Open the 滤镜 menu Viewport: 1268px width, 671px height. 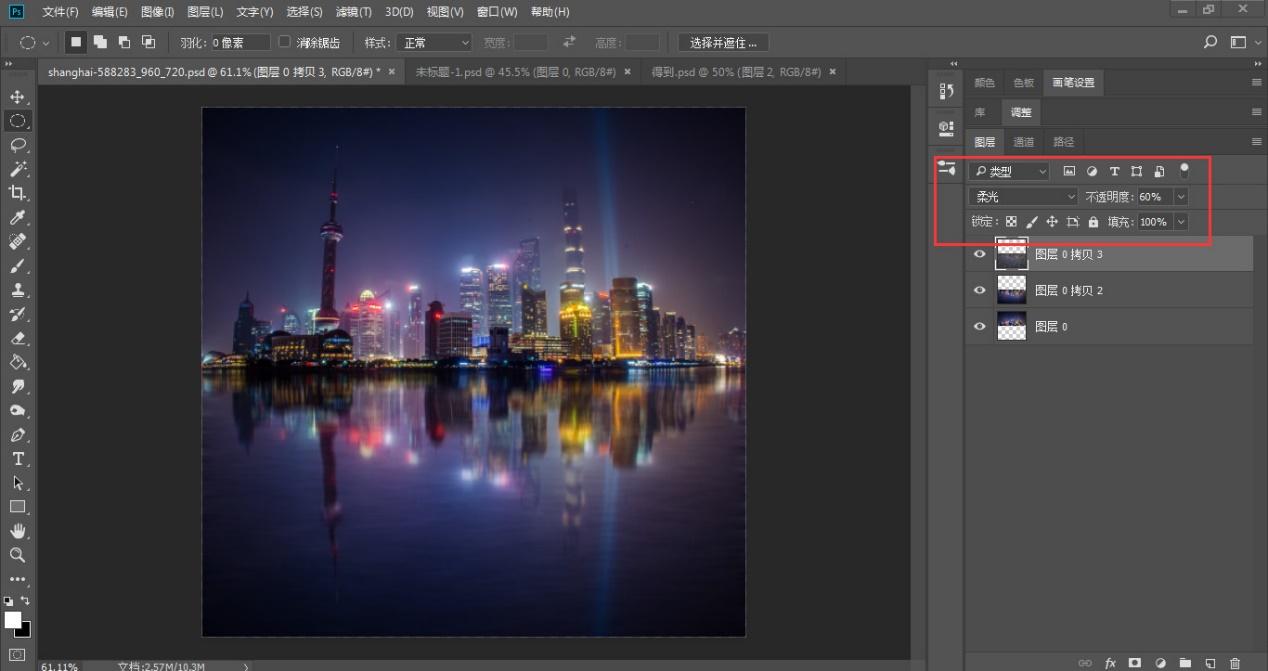(x=352, y=12)
